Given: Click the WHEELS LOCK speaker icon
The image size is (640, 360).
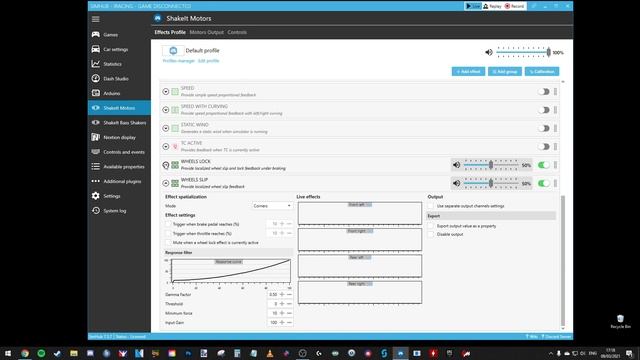Looking at the screenshot, I should point(456,165).
